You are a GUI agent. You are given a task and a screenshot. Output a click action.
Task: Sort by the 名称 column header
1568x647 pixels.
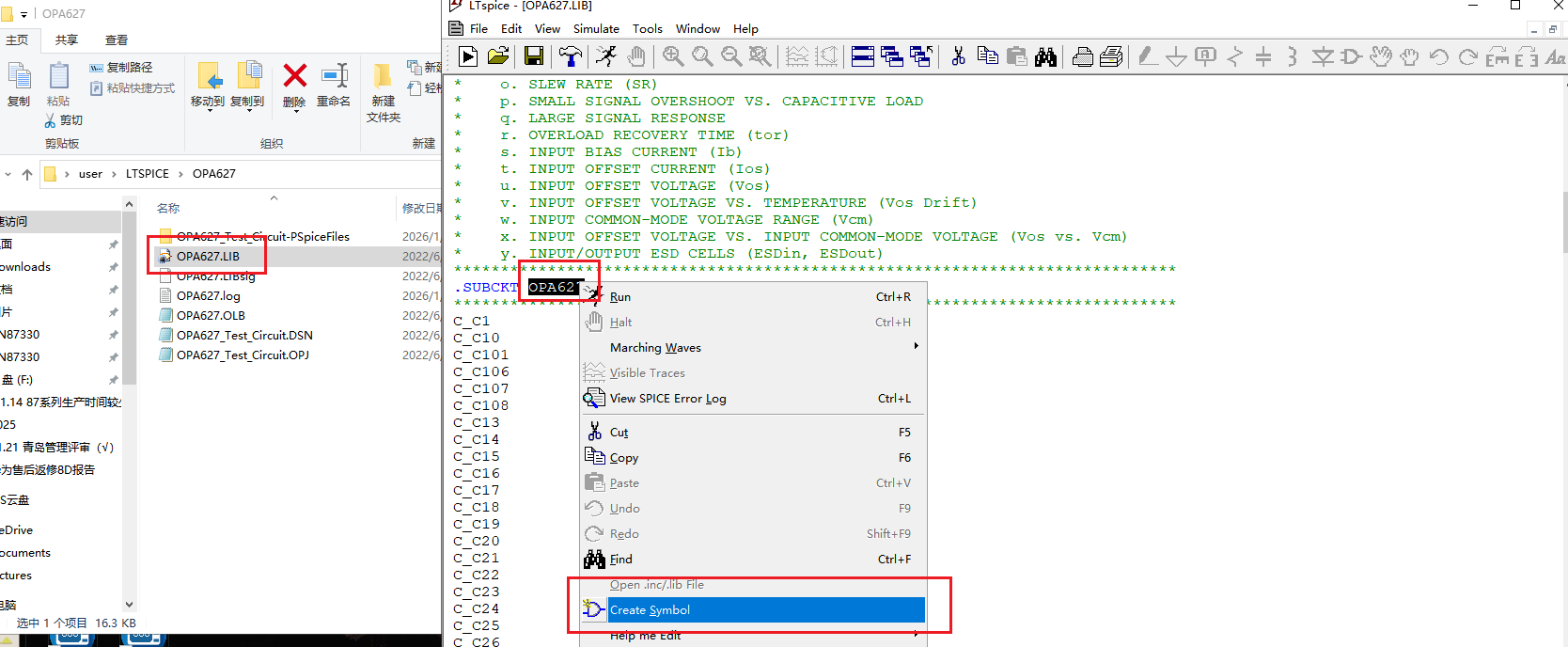[x=168, y=208]
